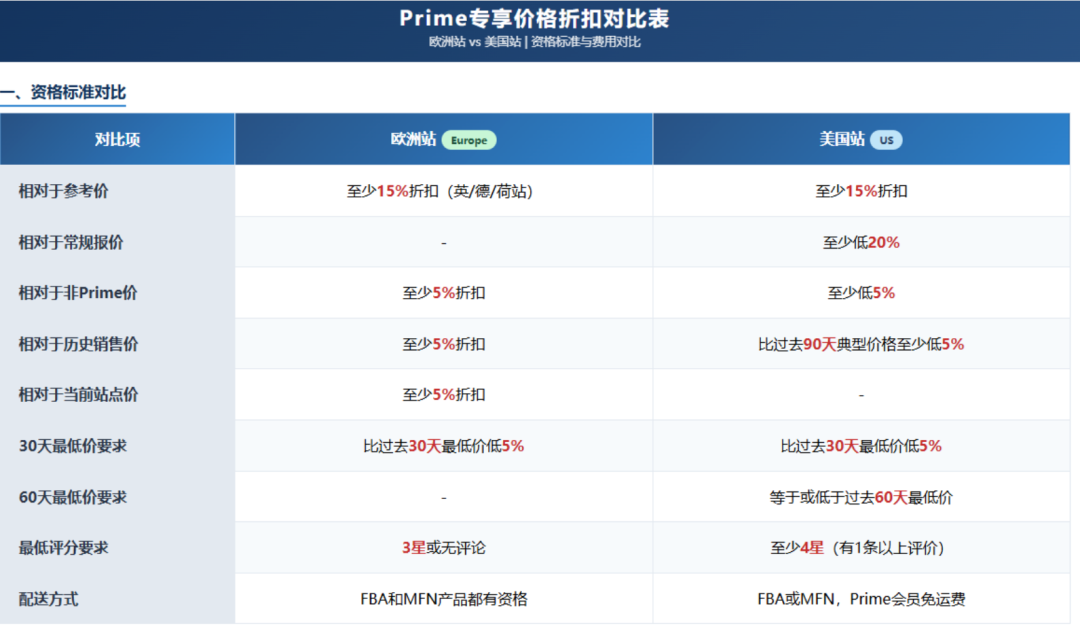Click the cell '至少低20%'
Viewport: 1080px width, 626px height.
[x=861, y=242]
